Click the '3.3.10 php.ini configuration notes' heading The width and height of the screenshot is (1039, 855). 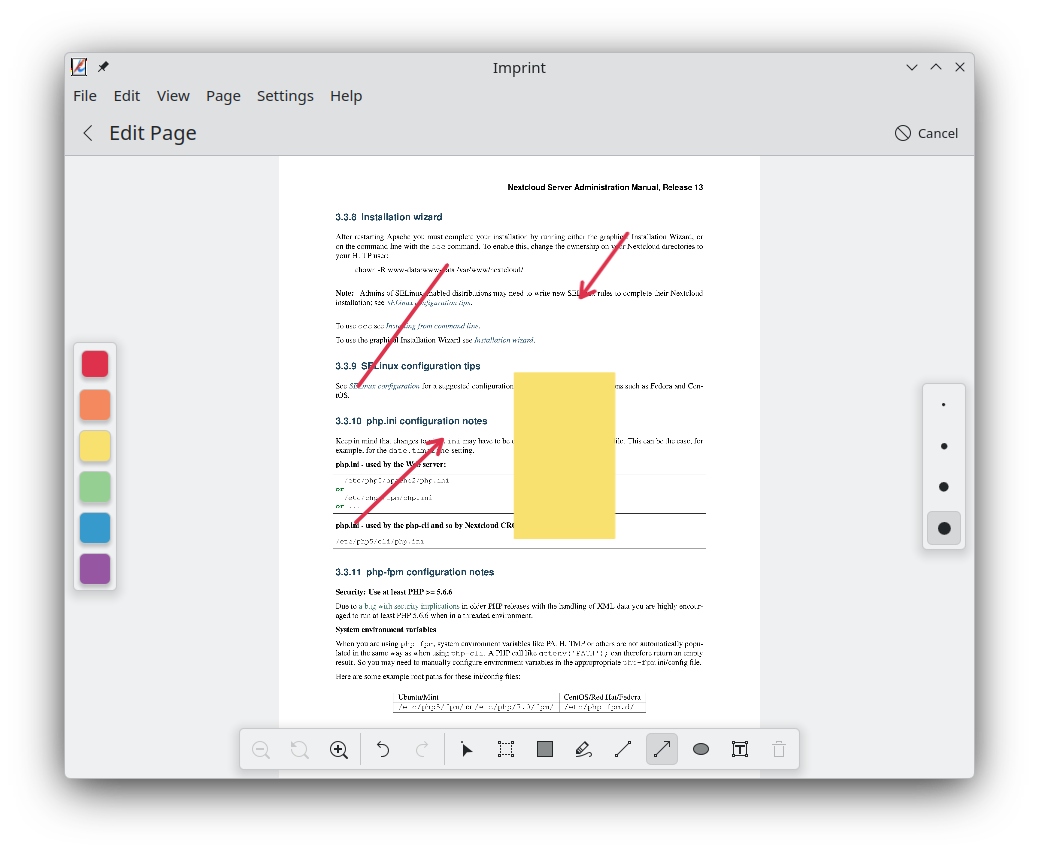pos(411,421)
